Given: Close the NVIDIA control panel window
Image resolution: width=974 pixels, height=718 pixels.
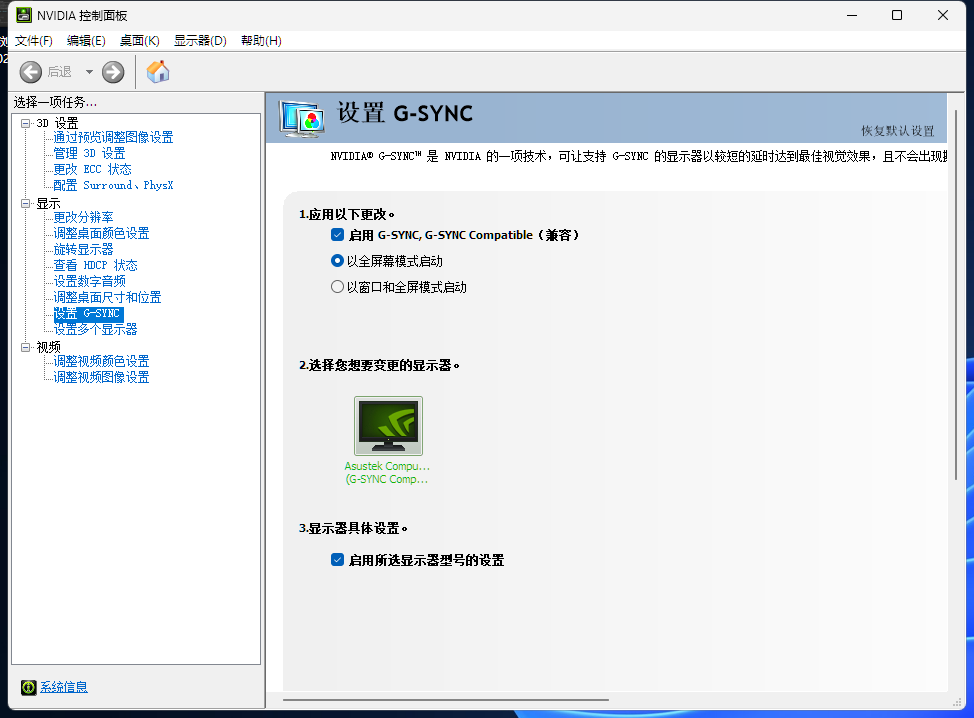Looking at the screenshot, I should coord(943,16).
